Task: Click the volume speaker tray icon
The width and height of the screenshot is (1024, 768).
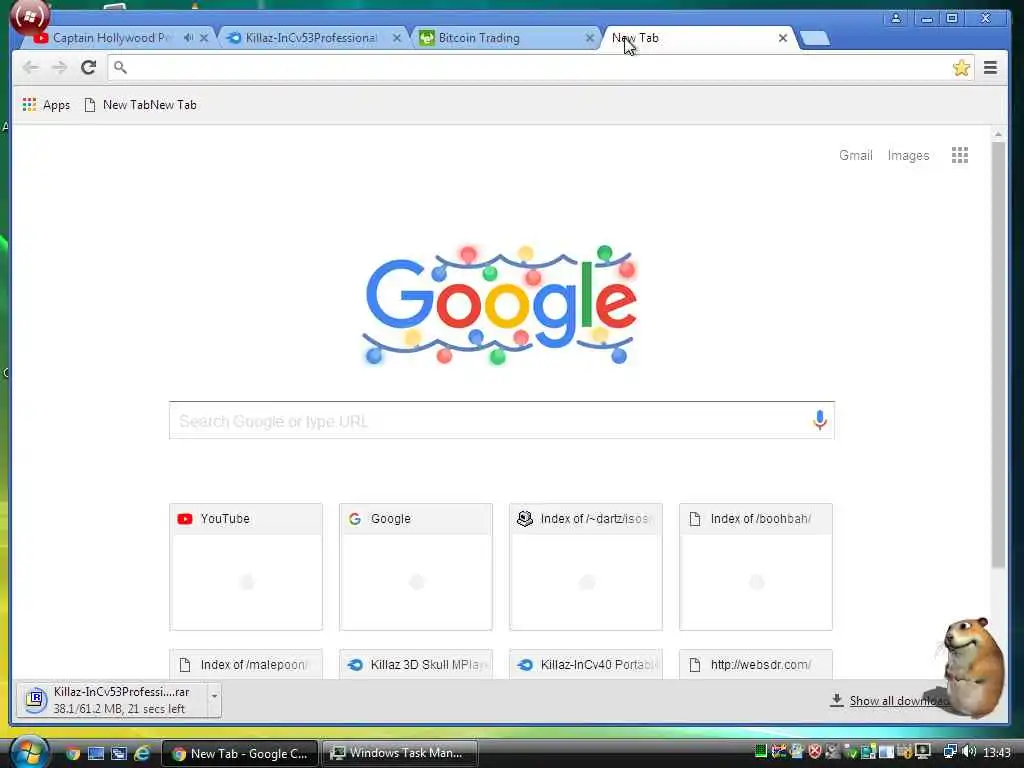Action: coord(969,752)
